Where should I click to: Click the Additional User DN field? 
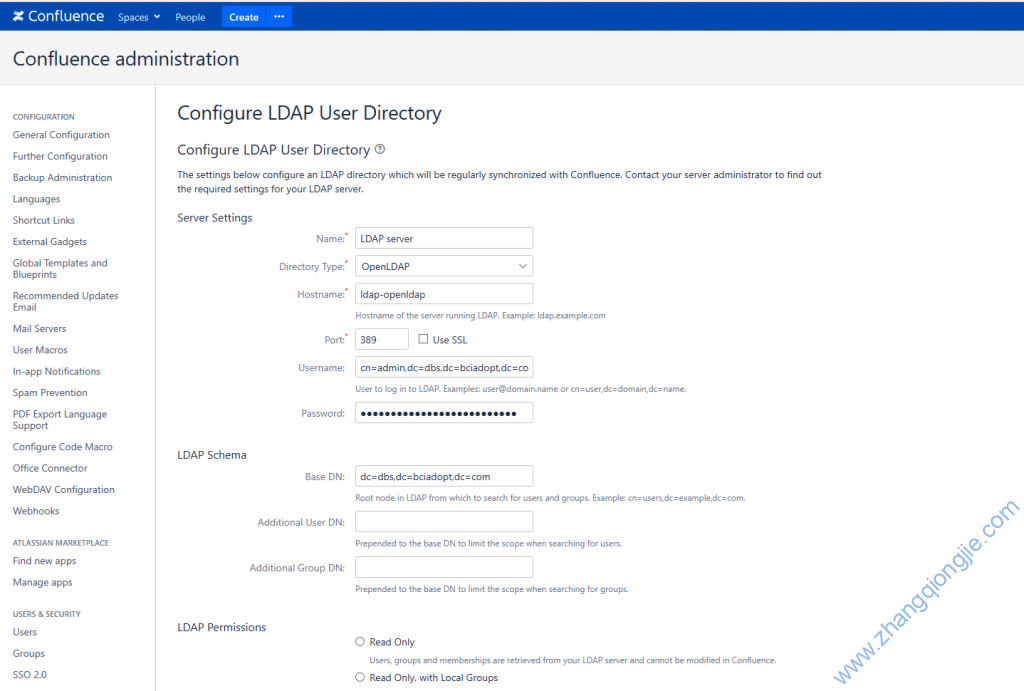click(x=443, y=522)
